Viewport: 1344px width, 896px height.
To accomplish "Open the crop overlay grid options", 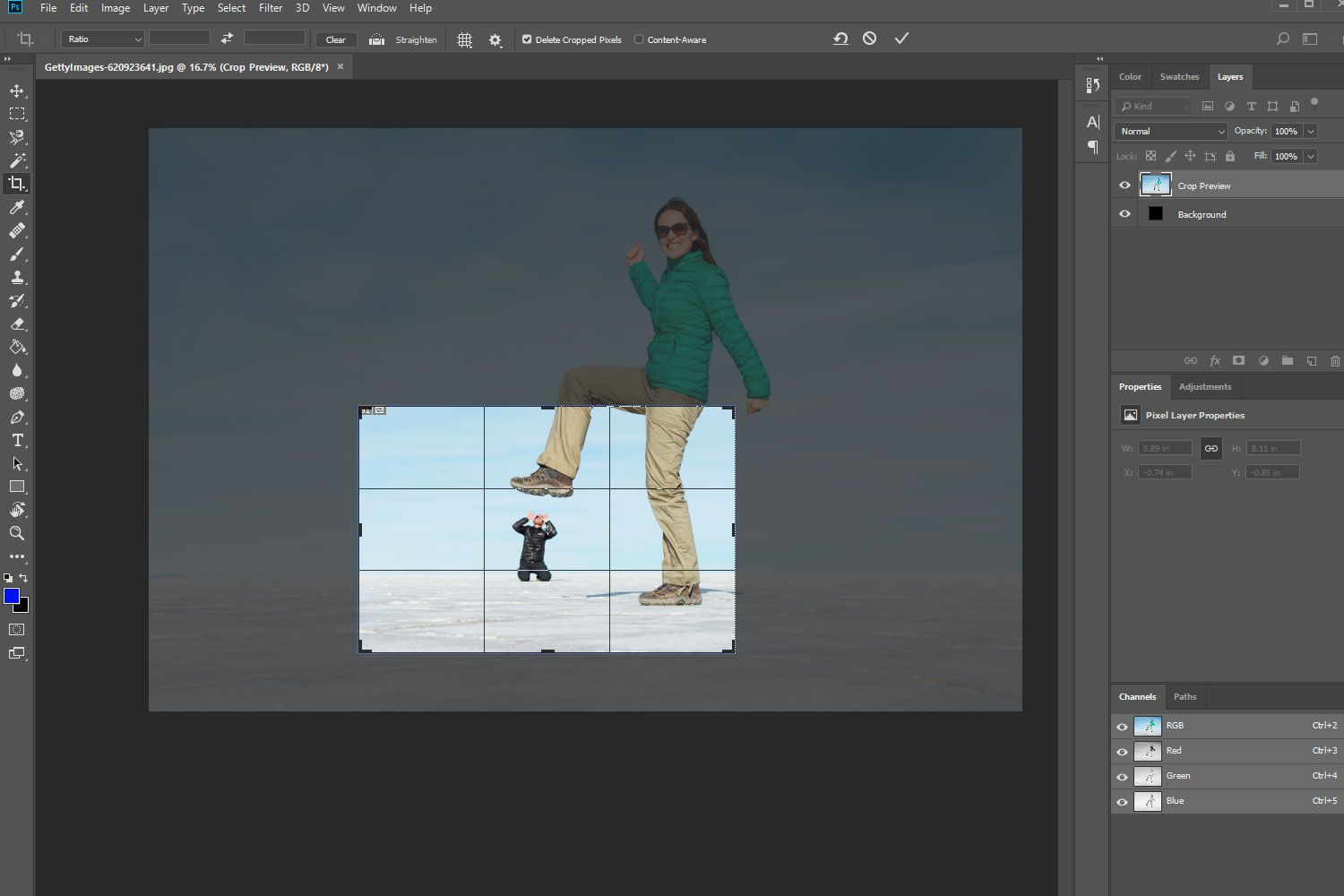I will (x=464, y=39).
